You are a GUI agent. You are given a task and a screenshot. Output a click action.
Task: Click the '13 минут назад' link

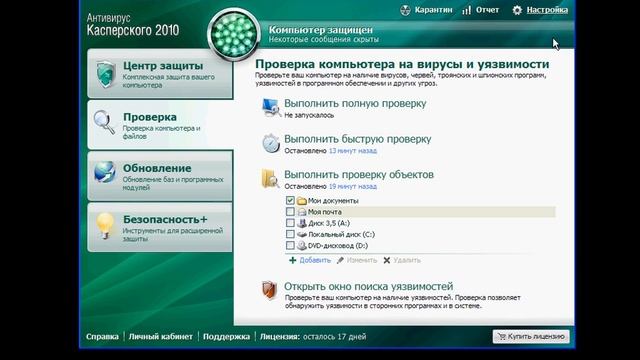(x=353, y=151)
